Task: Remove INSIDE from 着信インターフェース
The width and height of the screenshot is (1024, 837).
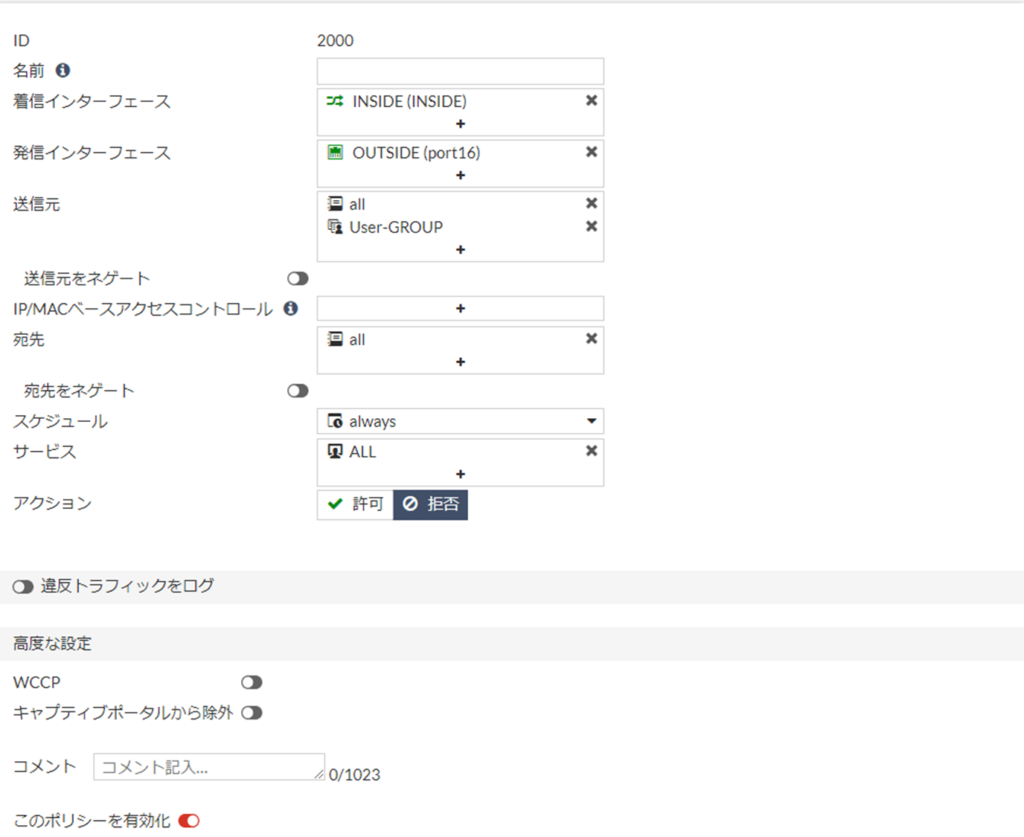Action: [x=591, y=101]
